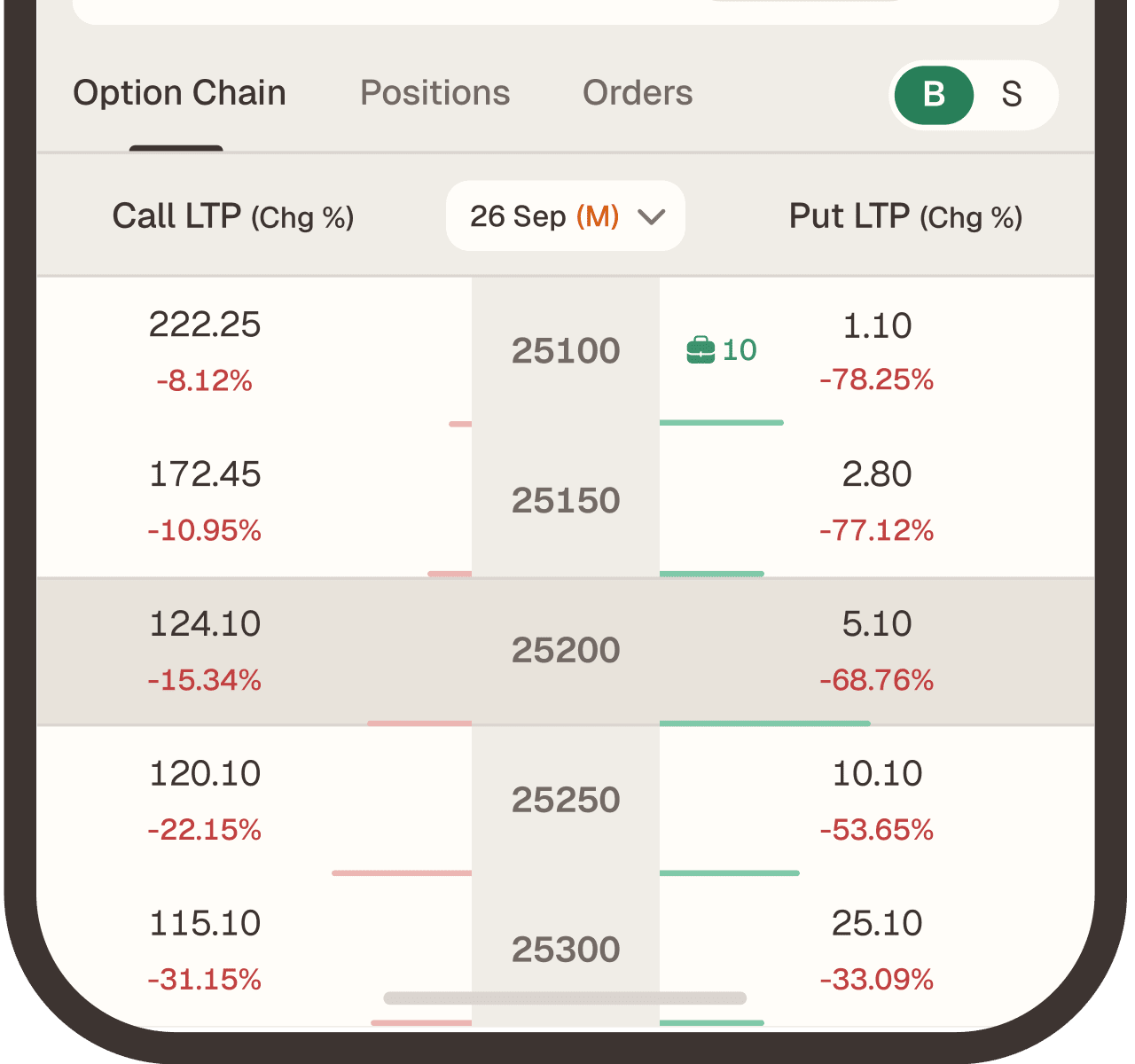The height and width of the screenshot is (1064, 1135).
Task: Select the 1.10 put price at 25100
Action: 877,326
